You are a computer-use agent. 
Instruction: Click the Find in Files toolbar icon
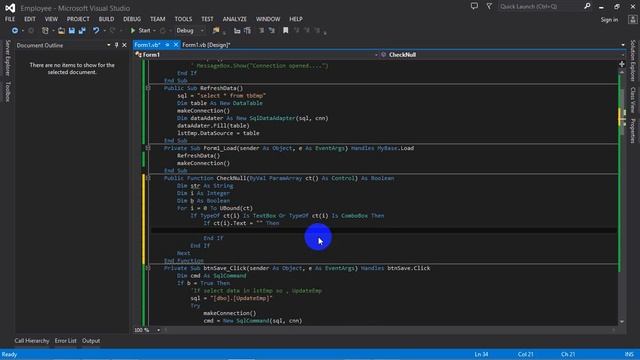tap(216, 31)
